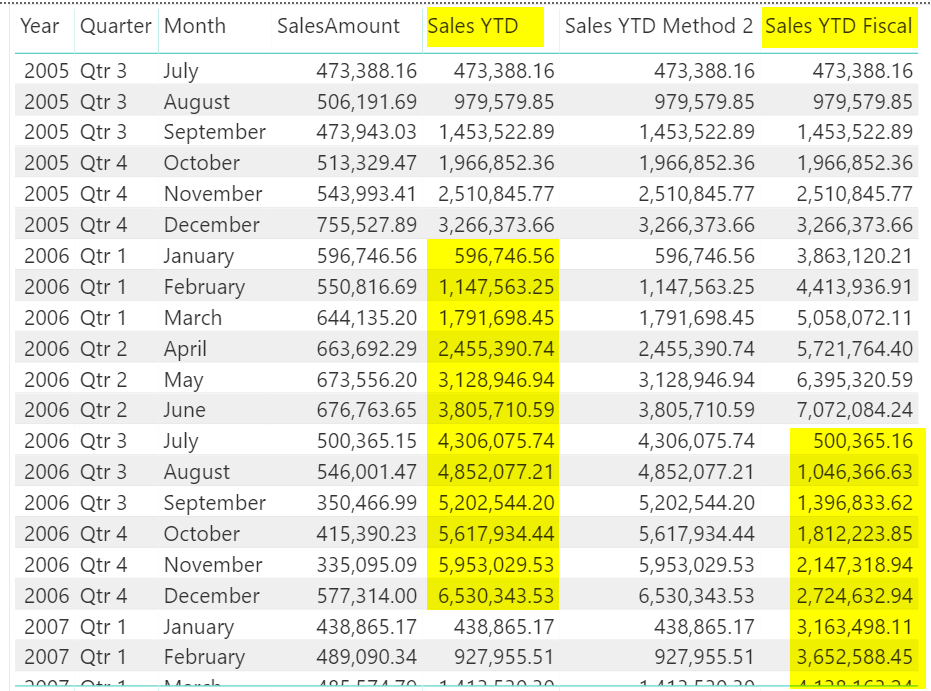Click the Sales YTD Method 2 header
The image size is (931, 691).
click(658, 27)
